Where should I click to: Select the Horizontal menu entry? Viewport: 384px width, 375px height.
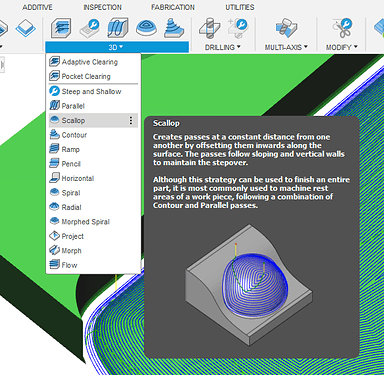(x=93, y=178)
